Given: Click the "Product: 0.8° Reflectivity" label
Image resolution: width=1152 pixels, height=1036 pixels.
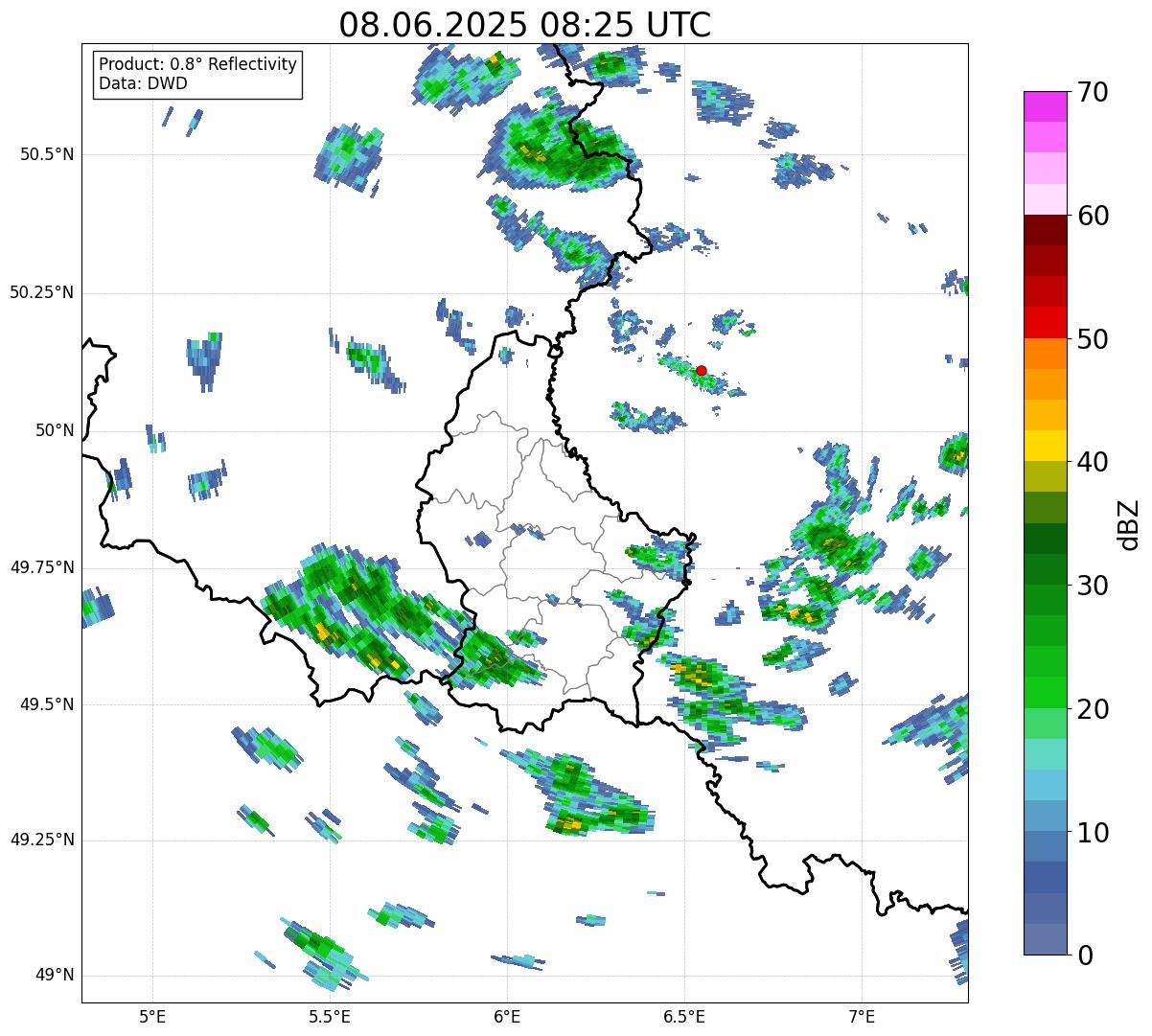Looking at the screenshot, I should point(198,64).
